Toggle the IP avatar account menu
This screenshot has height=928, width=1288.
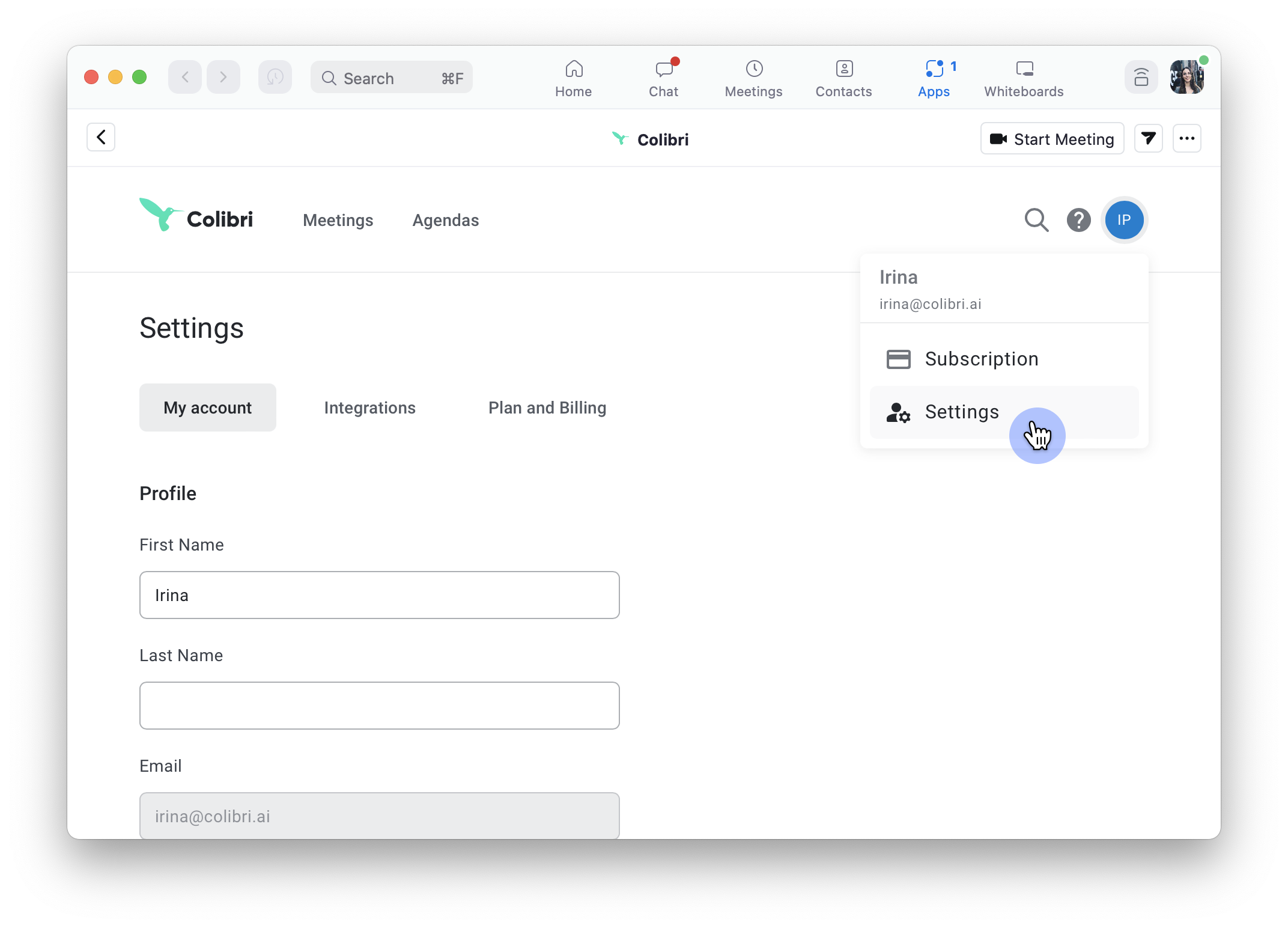[1124, 220]
